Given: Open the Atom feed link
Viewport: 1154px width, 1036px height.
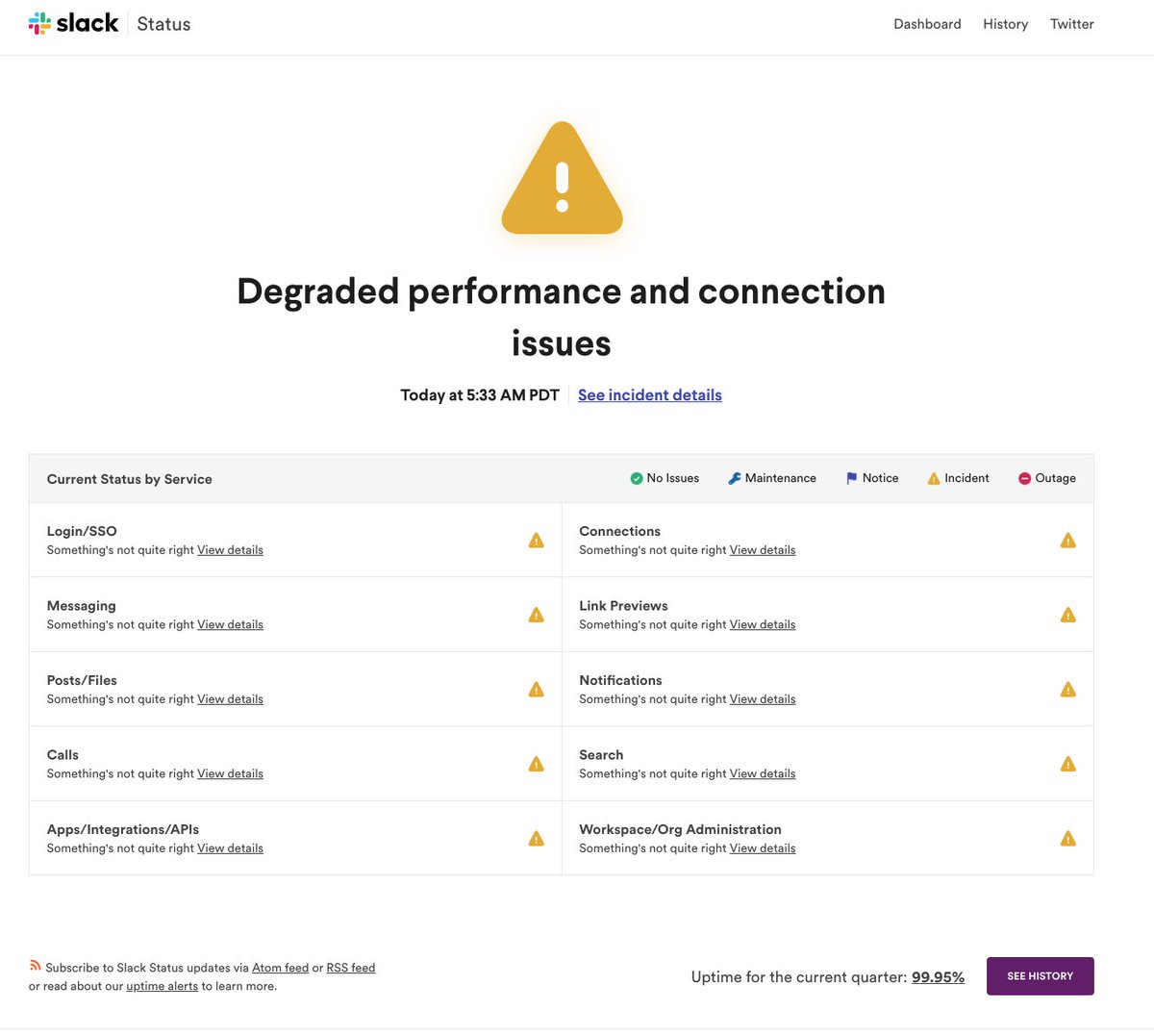Looking at the screenshot, I should [280, 968].
